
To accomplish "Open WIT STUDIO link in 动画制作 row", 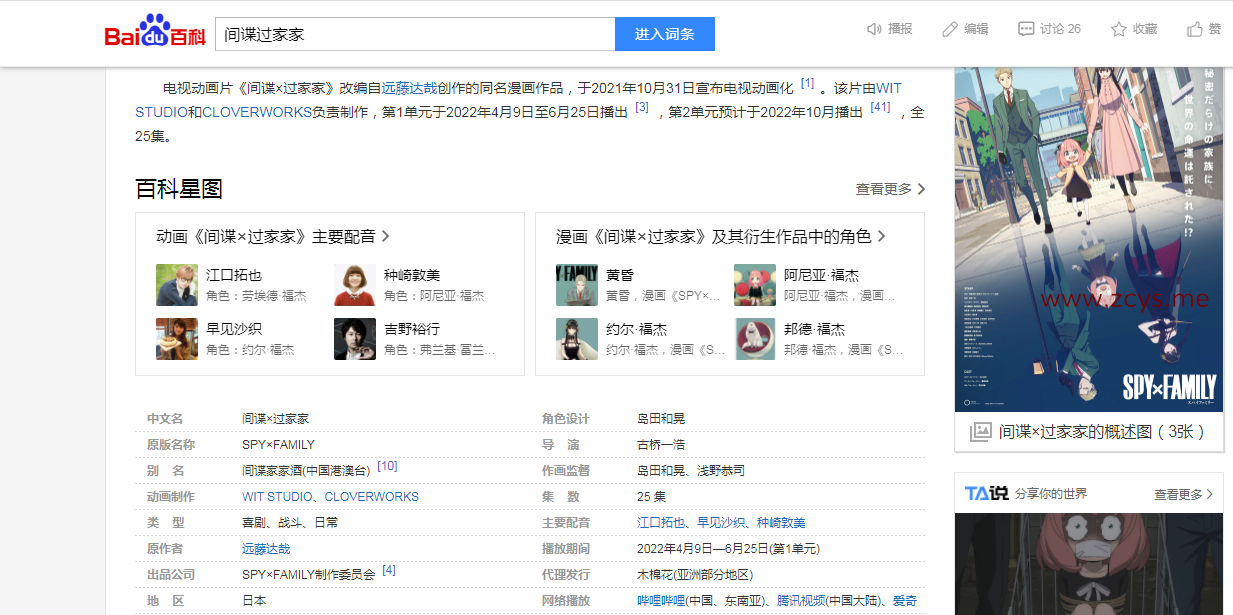I will 279,497.
